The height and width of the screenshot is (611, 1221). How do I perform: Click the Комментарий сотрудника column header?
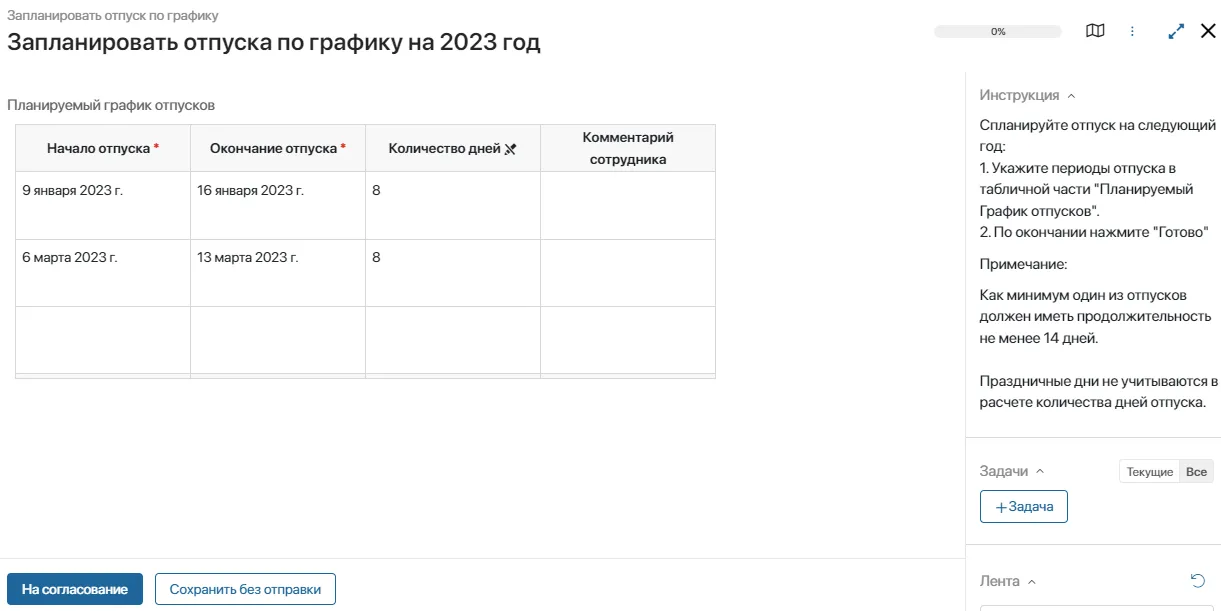(628, 147)
